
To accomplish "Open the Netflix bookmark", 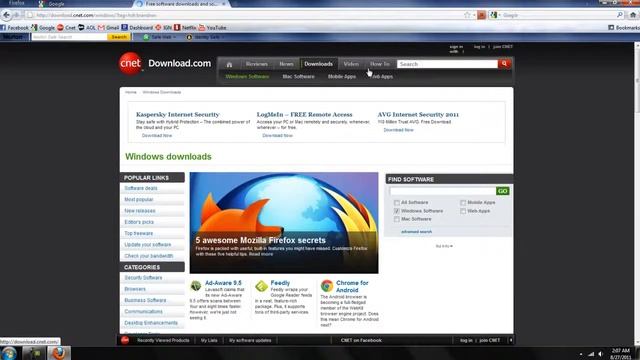I will 185,28.
